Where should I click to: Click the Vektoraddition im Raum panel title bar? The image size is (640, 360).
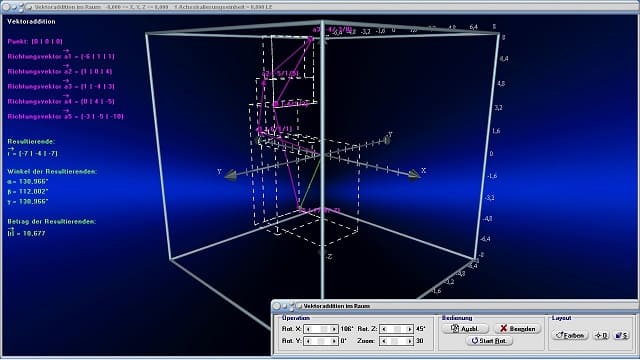point(455,306)
